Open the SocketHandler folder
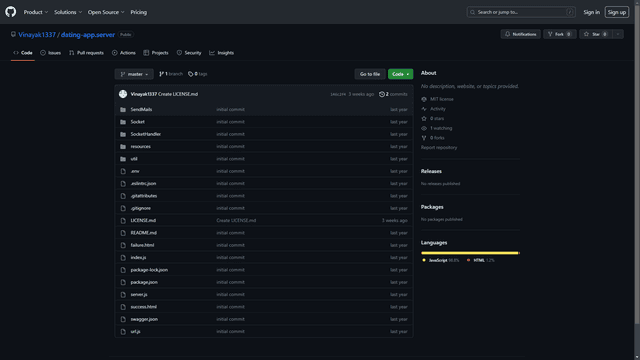640x360 pixels. point(146,134)
